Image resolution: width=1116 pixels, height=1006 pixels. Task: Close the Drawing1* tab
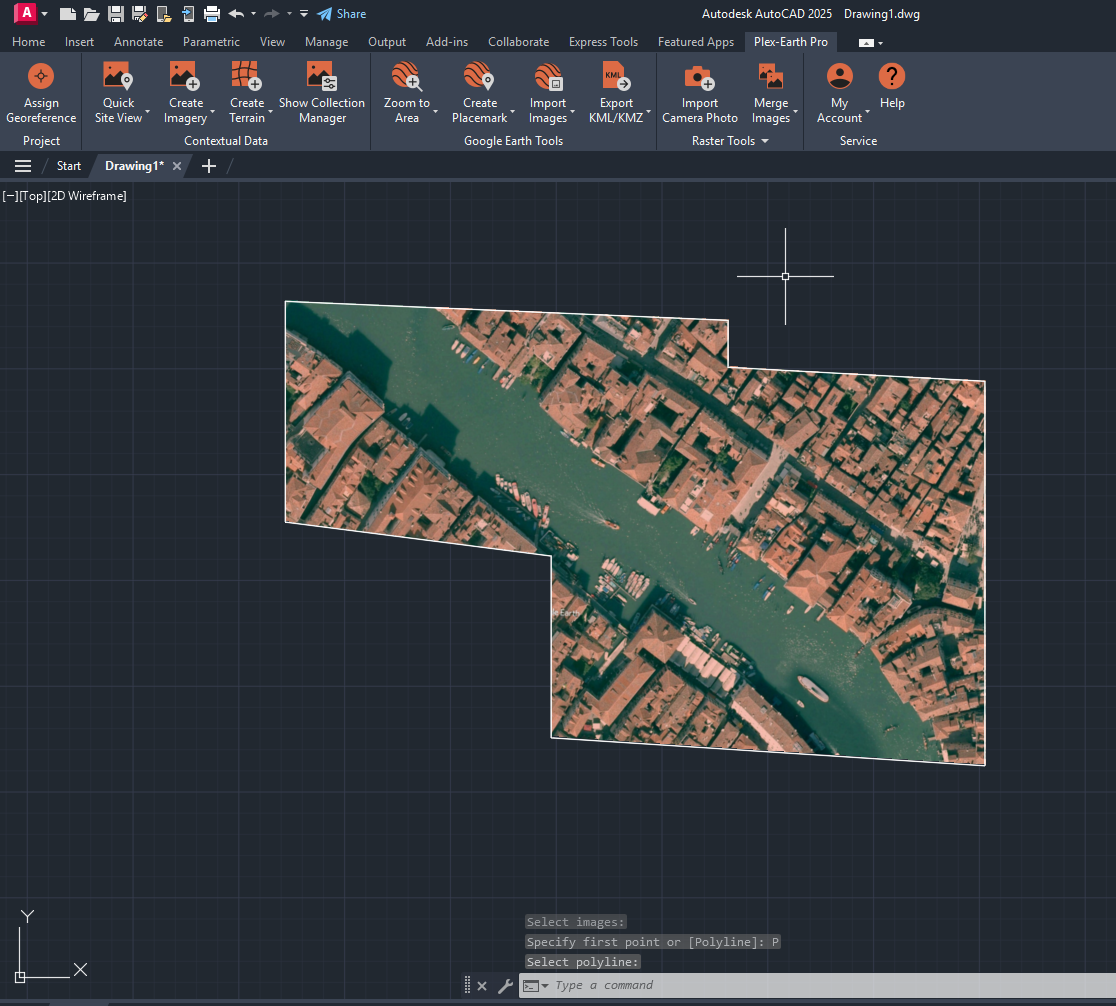[x=177, y=166]
